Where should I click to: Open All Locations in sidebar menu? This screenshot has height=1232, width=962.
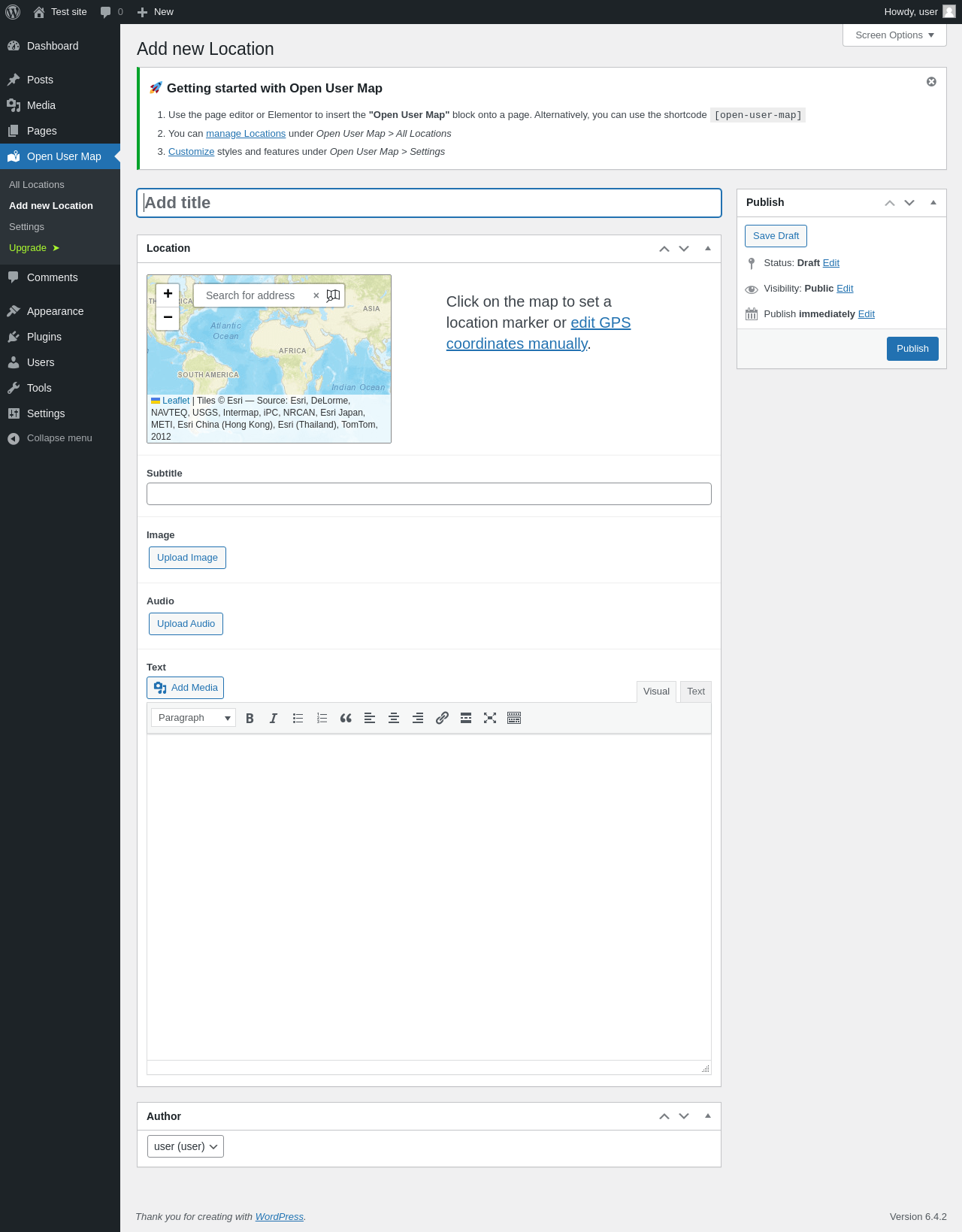[x=37, y=185]
